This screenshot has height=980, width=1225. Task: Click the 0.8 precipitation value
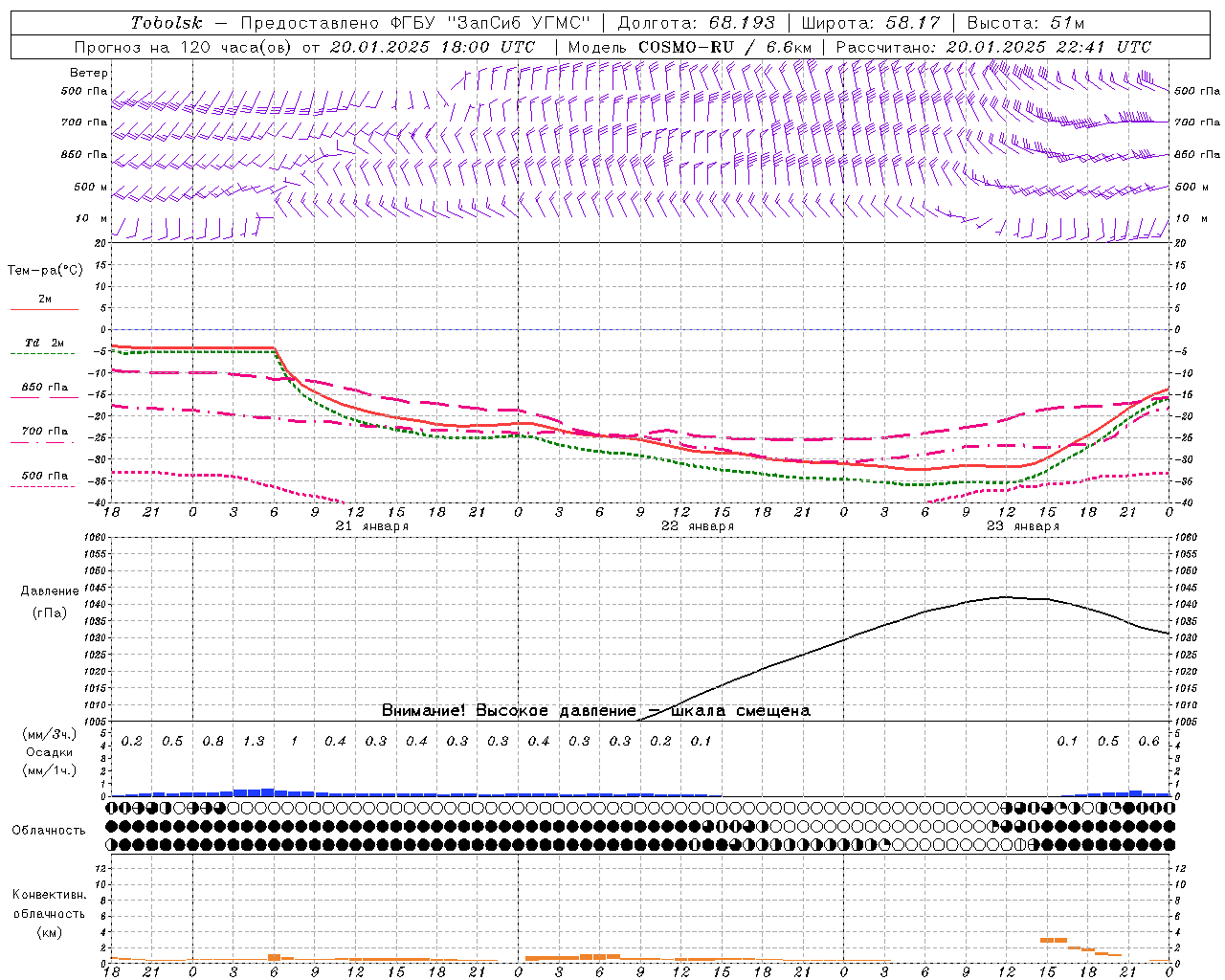point(213,742)
